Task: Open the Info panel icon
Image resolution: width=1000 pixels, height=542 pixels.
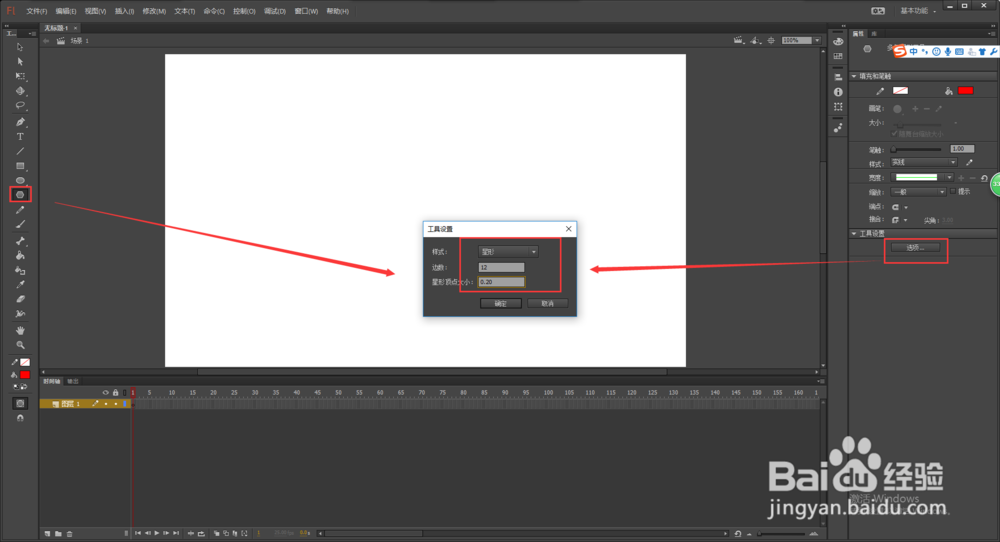Action: (838, 92)
